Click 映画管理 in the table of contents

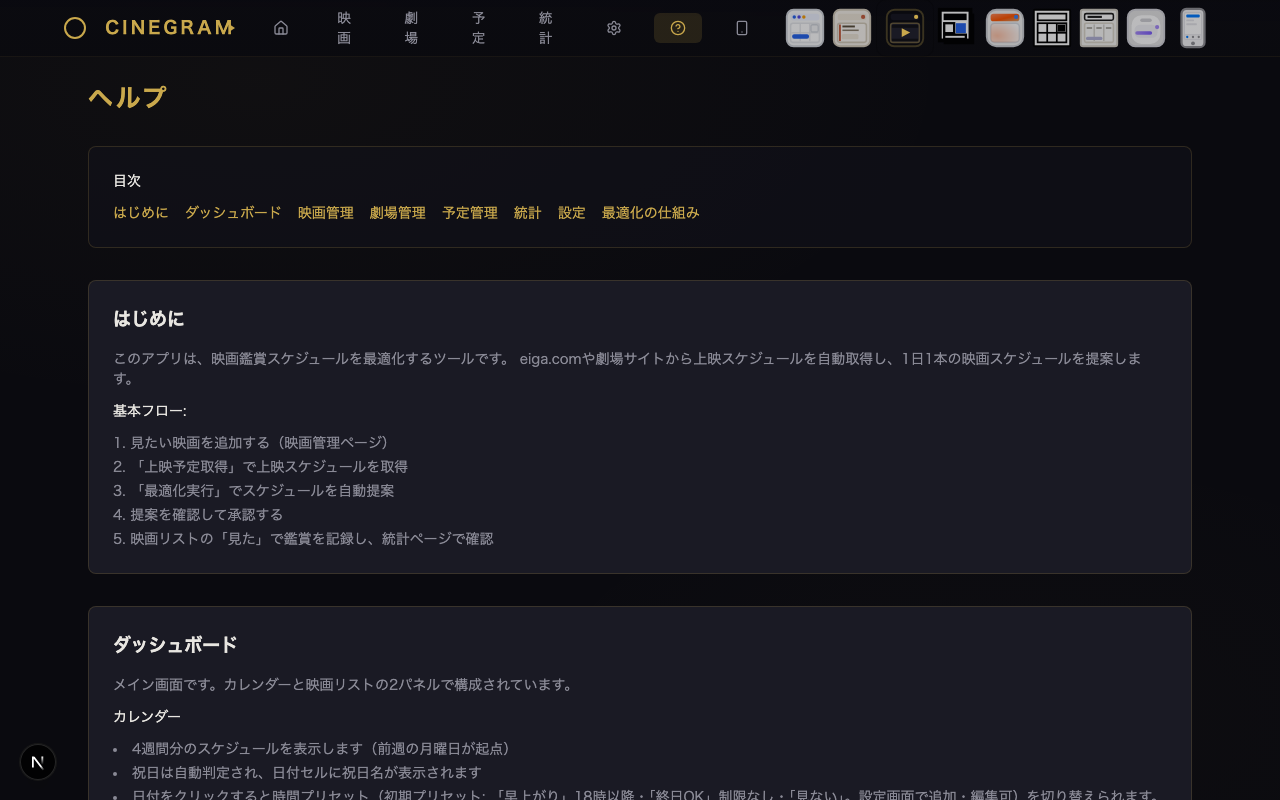click(326, 213)
